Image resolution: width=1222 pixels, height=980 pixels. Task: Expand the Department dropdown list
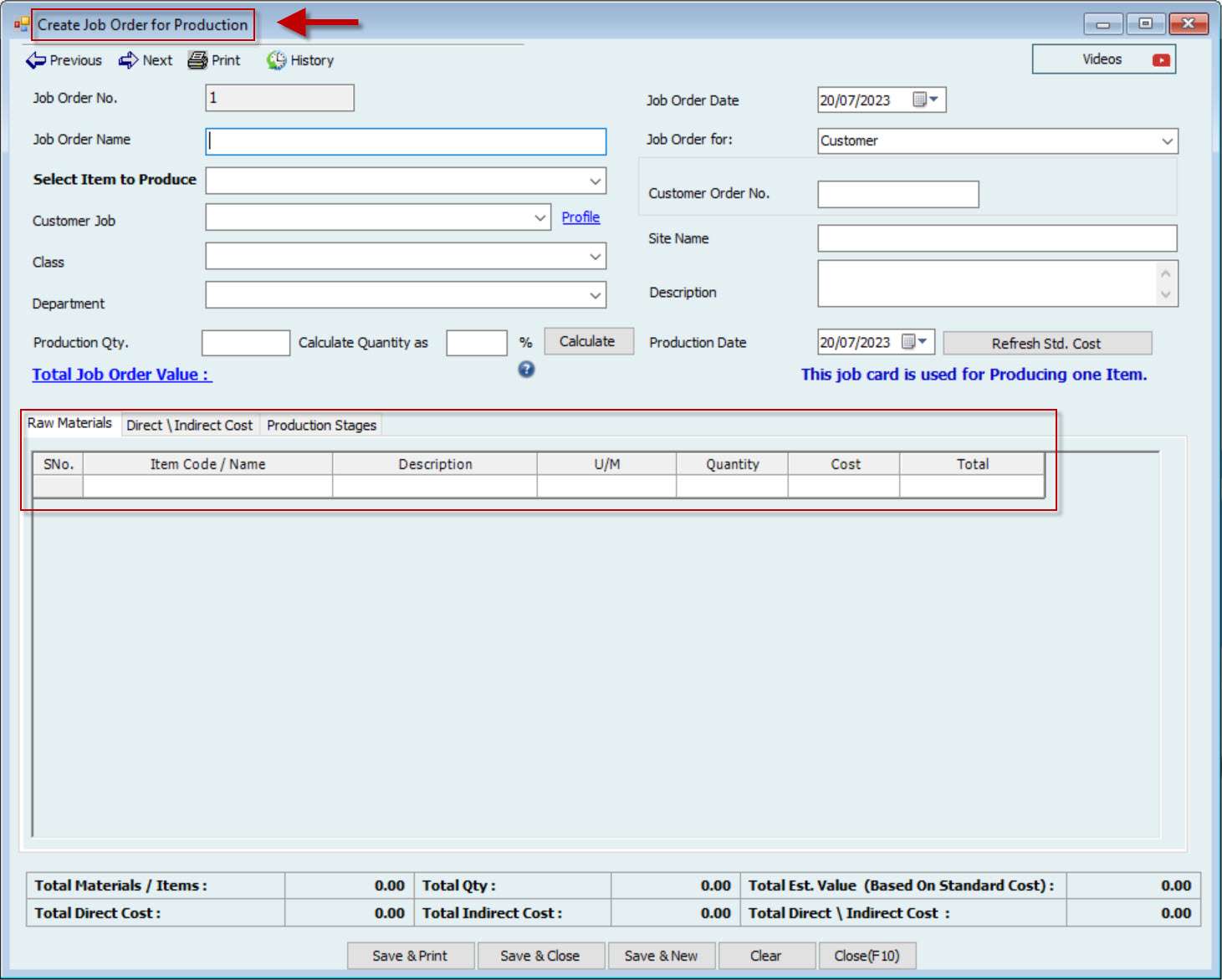click(595, 295)
